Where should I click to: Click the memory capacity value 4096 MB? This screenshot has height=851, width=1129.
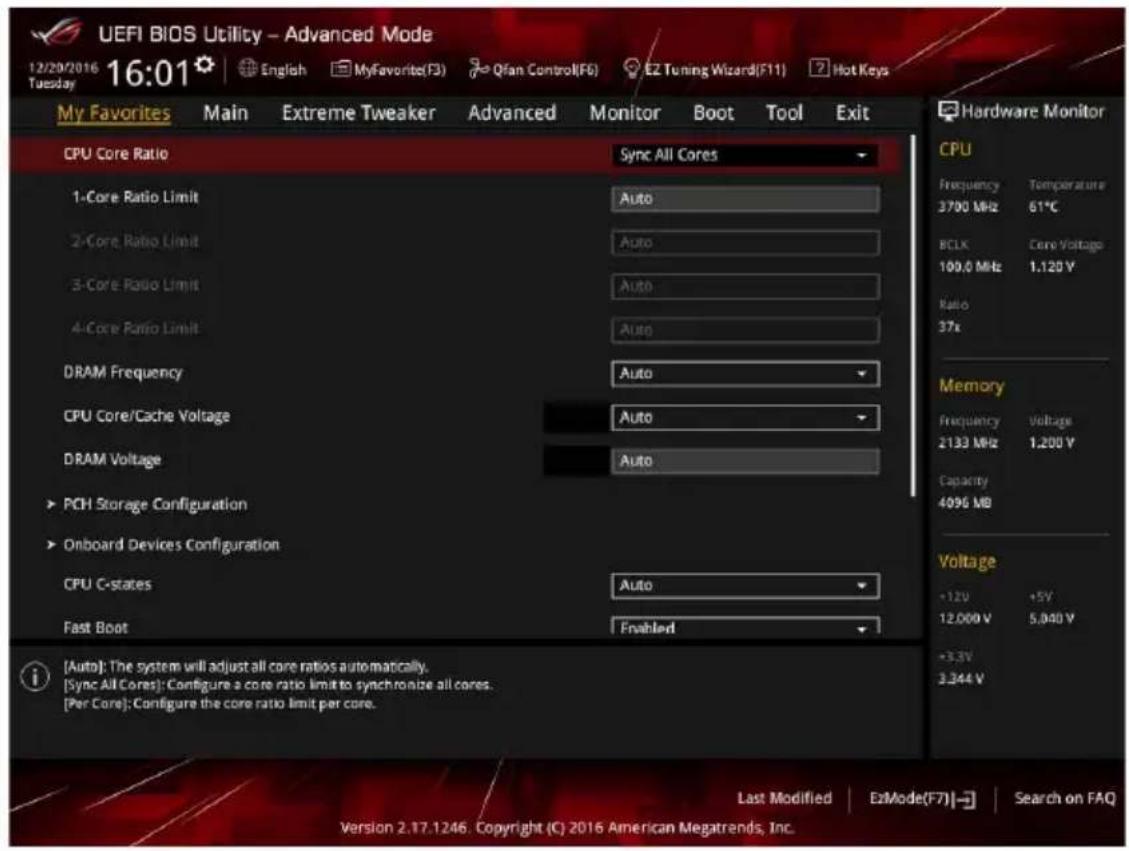pyautogui.click(x=965, y=503)
